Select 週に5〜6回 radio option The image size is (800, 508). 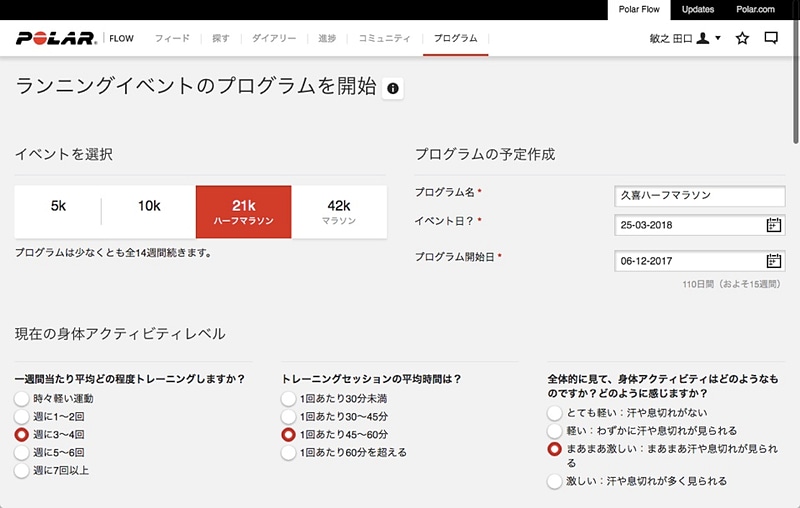[21, 452]
